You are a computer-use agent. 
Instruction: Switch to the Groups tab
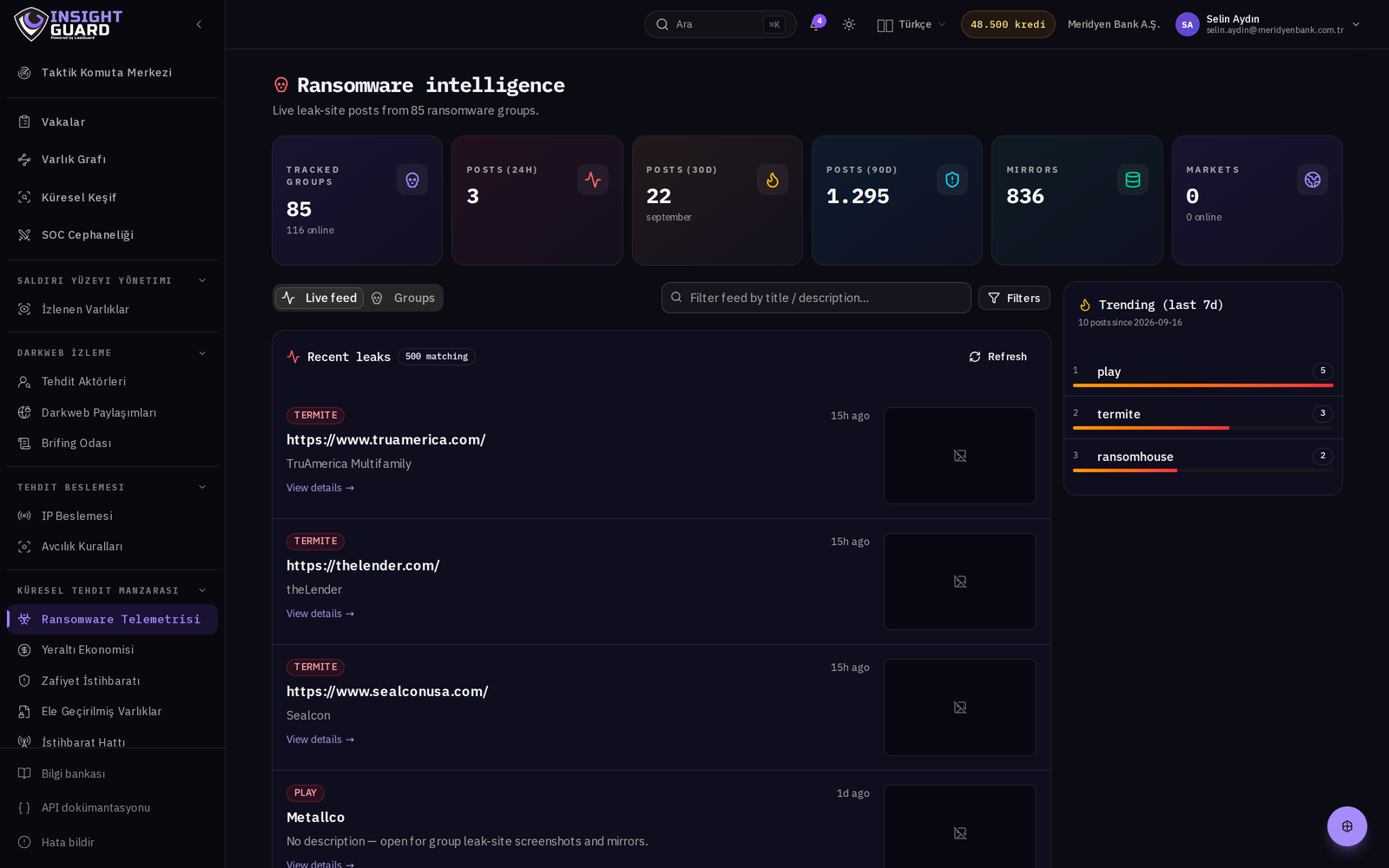tap(403, 298)
